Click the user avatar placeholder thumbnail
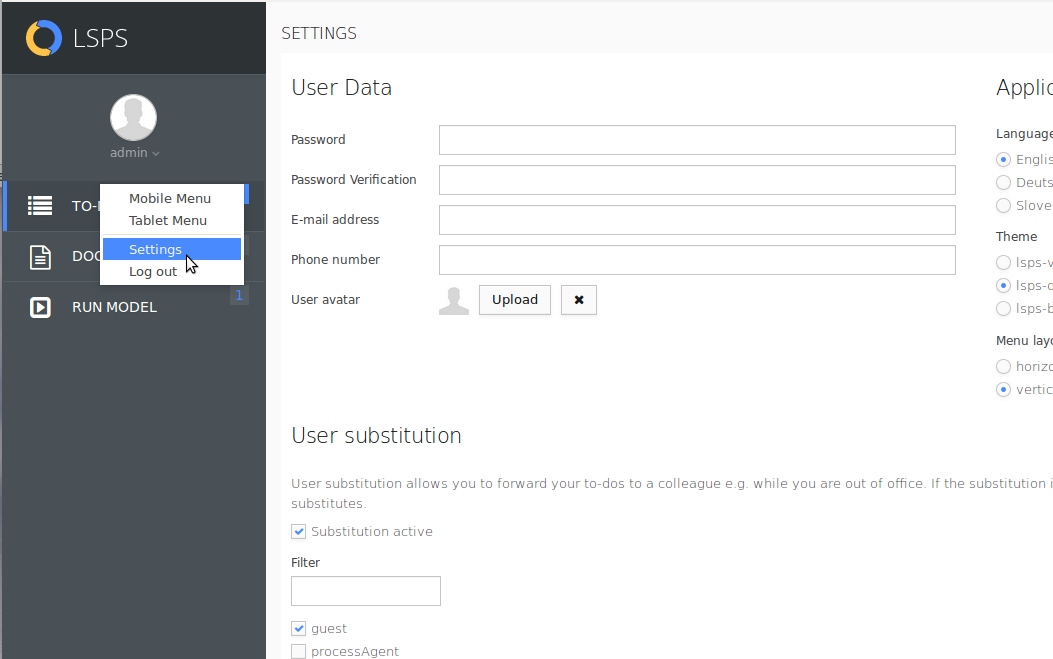This screenshot has height=659, width=1053. pos(454,300)
